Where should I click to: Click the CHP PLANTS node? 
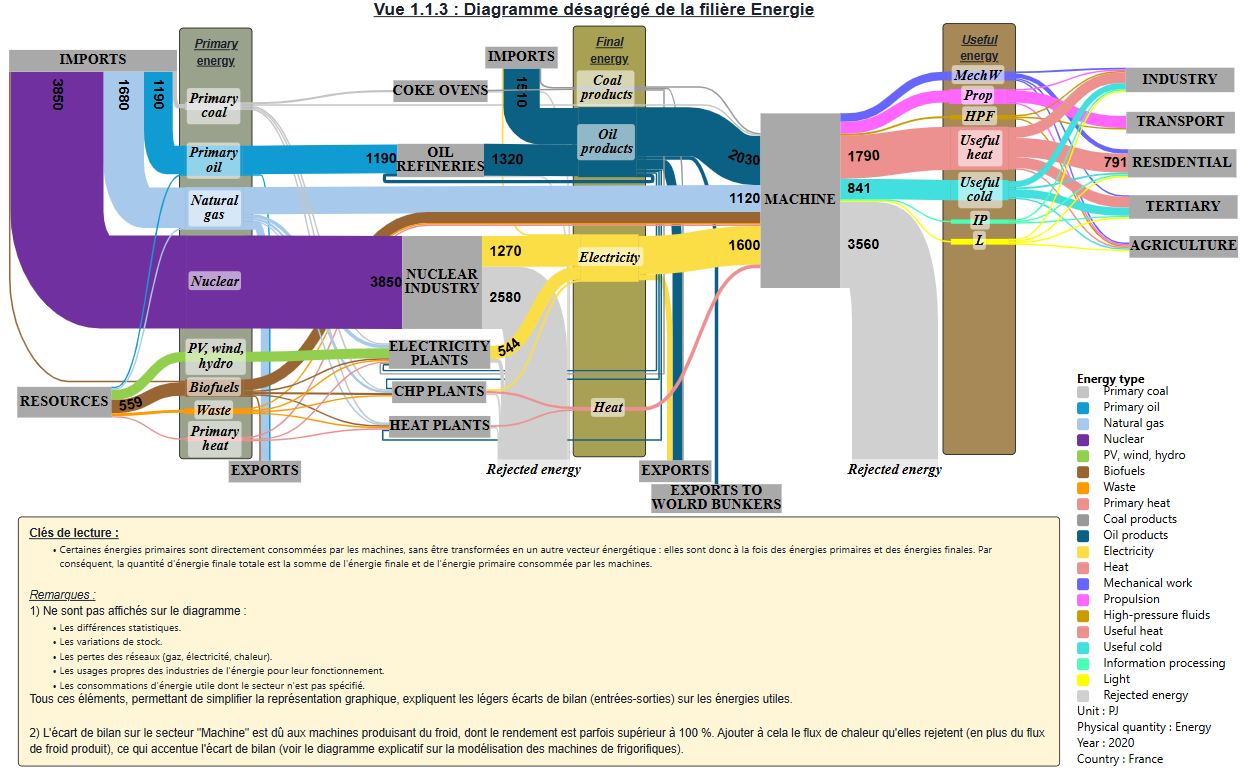click(x=438, y=391)
